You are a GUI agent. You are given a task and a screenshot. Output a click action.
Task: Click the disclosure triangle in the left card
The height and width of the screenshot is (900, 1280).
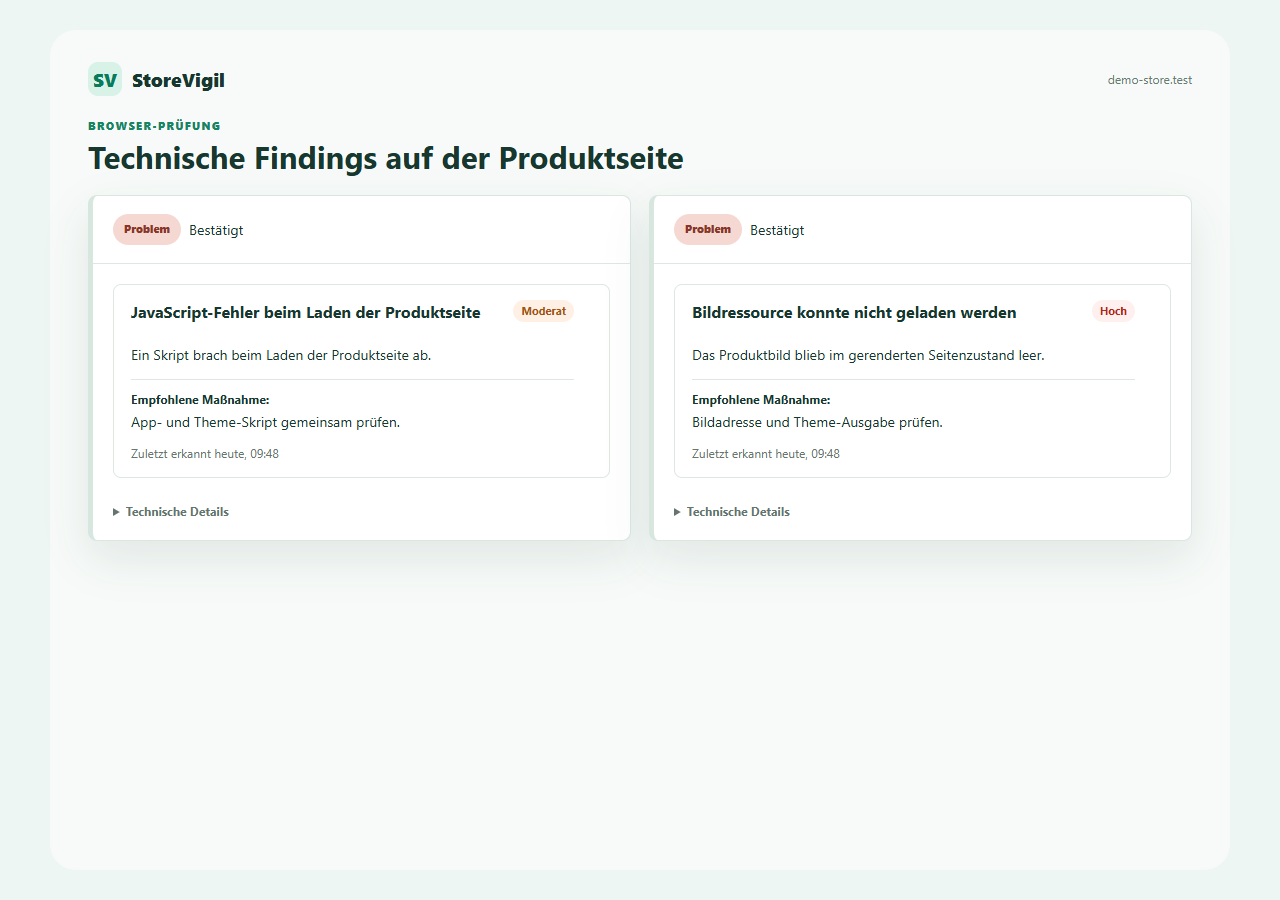(117, 512)
